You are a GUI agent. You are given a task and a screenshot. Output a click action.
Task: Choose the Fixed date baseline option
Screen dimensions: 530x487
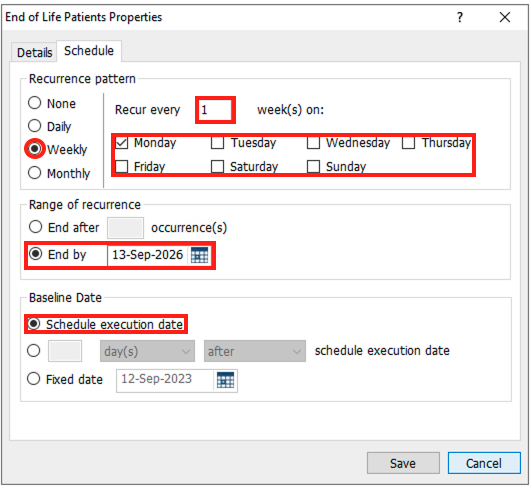pos(33,379)
